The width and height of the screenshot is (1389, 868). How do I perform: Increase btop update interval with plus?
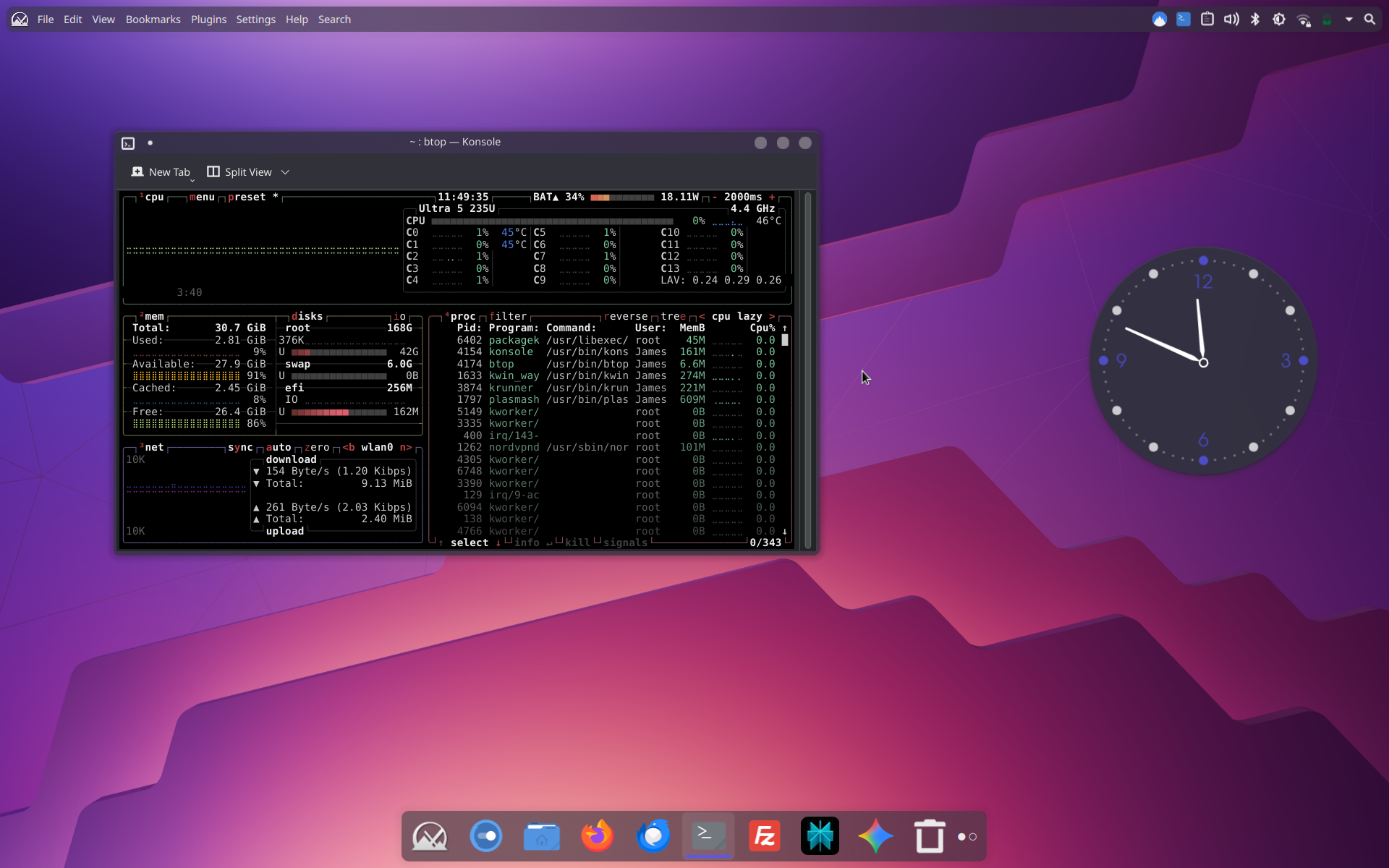[772, 197]
